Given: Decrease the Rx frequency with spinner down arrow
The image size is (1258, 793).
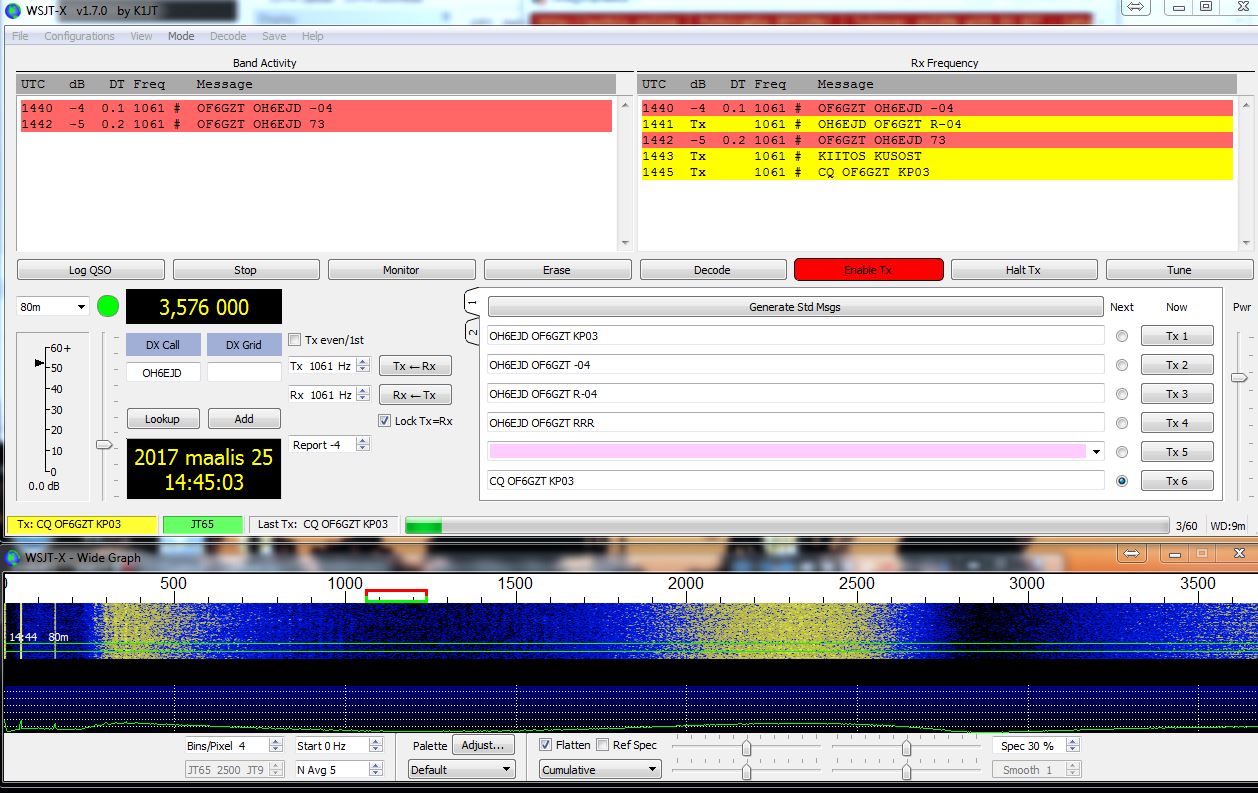Looking at the screenshot, I should [x=363, y=399].
